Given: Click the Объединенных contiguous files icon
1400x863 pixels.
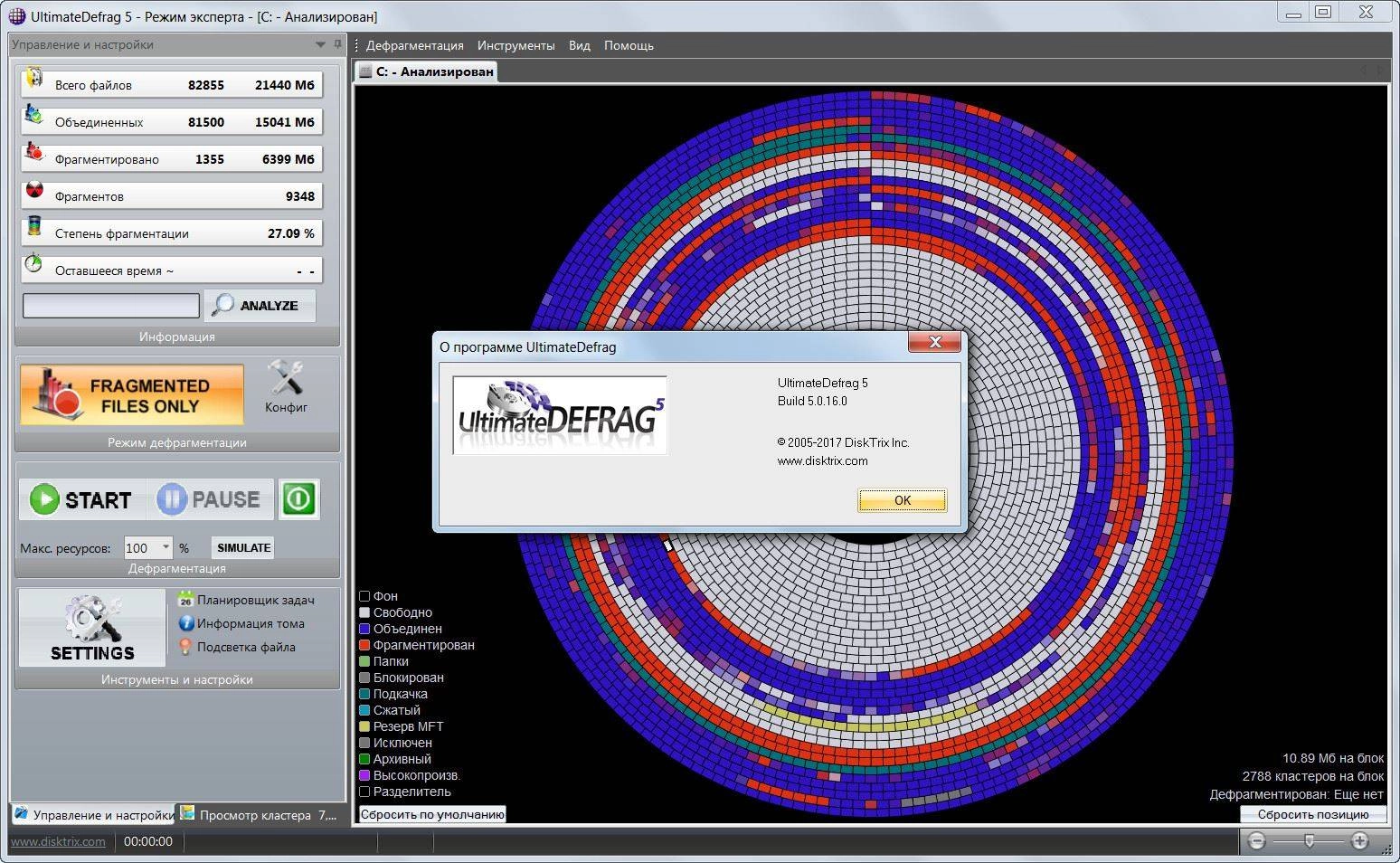Looking at the screenshot, I should pos(34,117).
